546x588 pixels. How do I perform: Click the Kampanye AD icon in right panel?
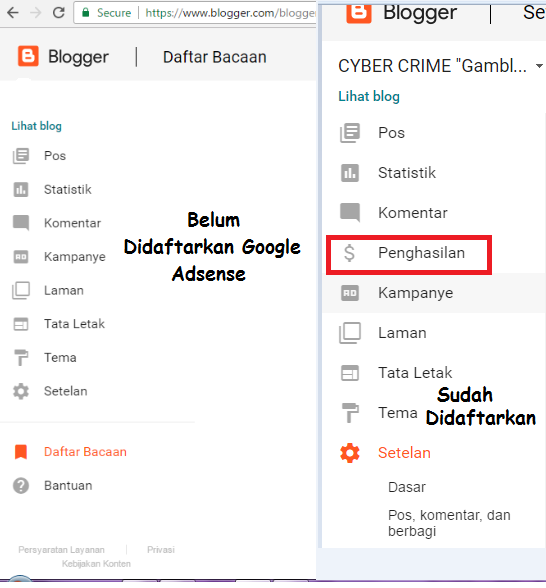350,293
